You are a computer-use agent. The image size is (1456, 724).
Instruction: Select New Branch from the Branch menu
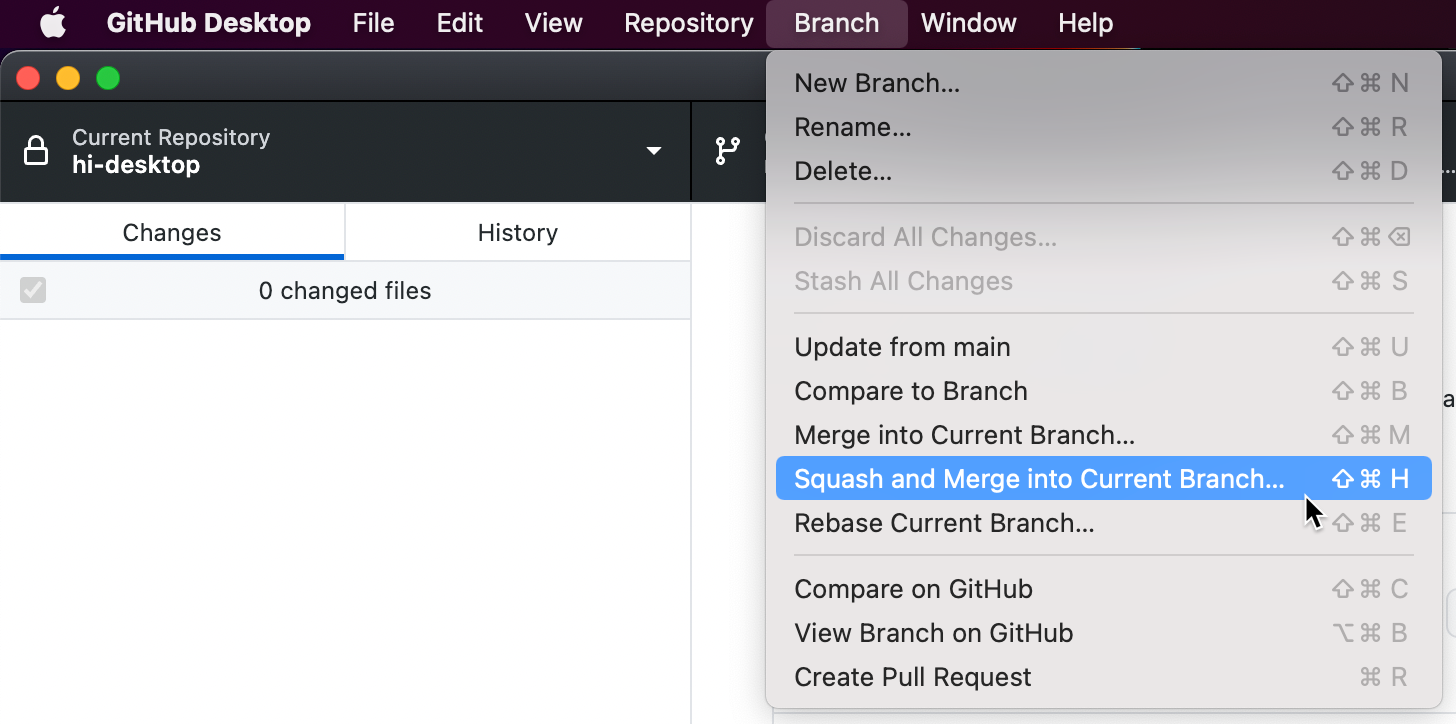pyautogui.click(x=877, y=83)
